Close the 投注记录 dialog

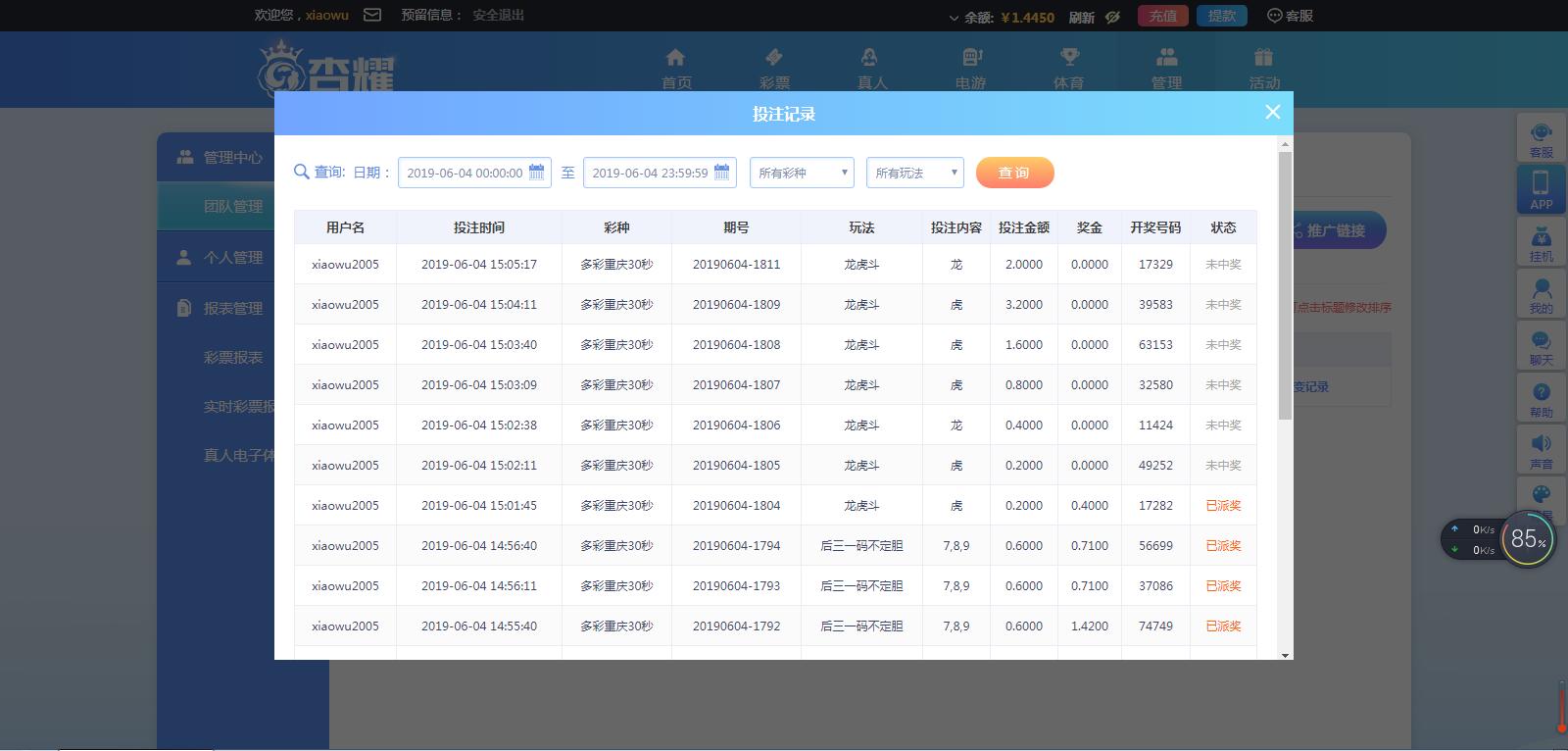tap(1272, 112)
